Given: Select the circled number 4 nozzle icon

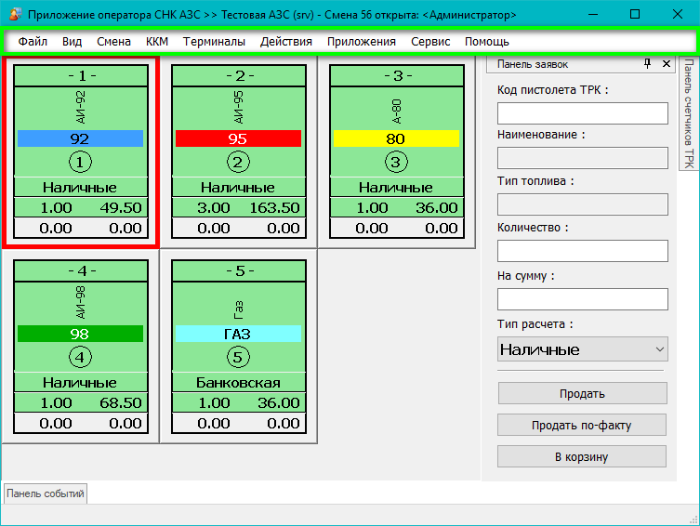Looking at the screenshot, I should [79, 357].
